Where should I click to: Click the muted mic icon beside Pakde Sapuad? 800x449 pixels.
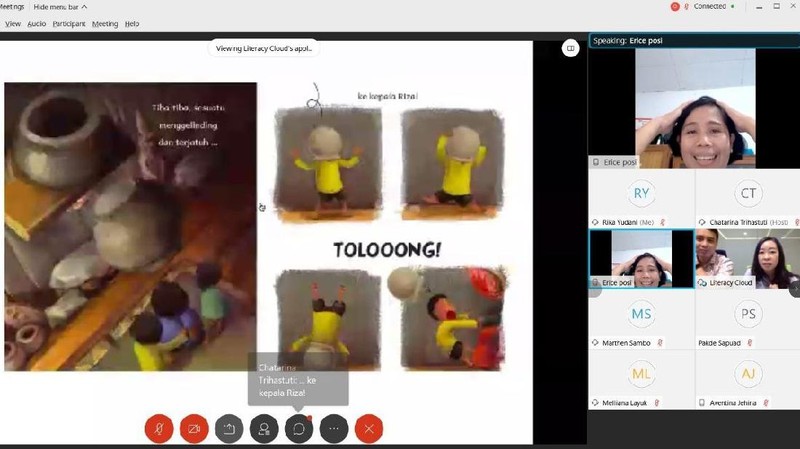(x=749, y=343)
